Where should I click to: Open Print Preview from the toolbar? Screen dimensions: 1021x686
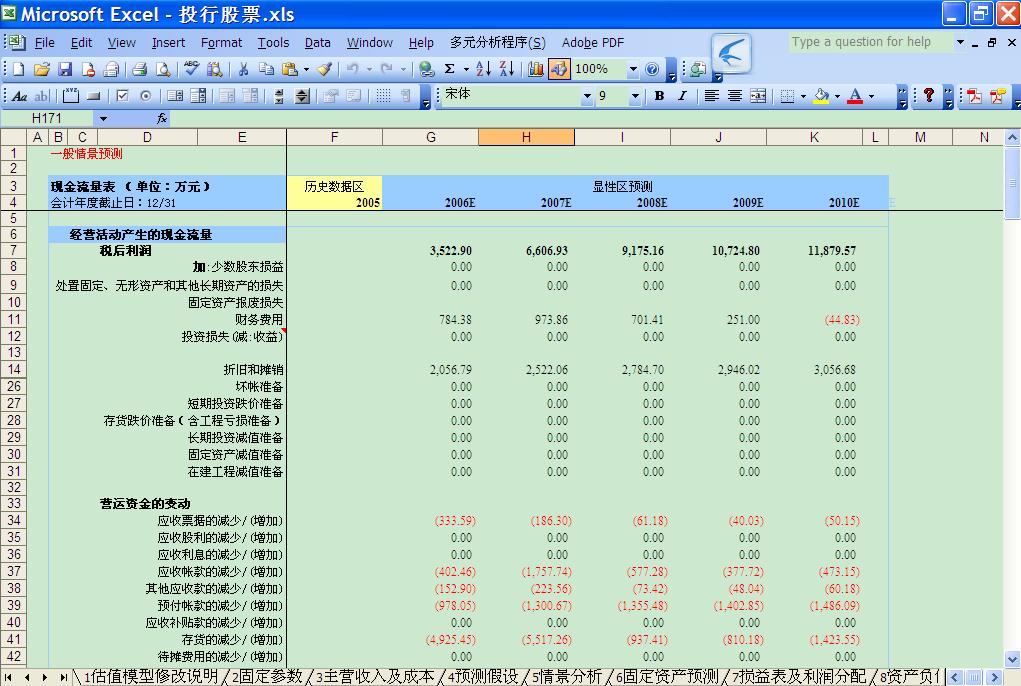(163, 69)
